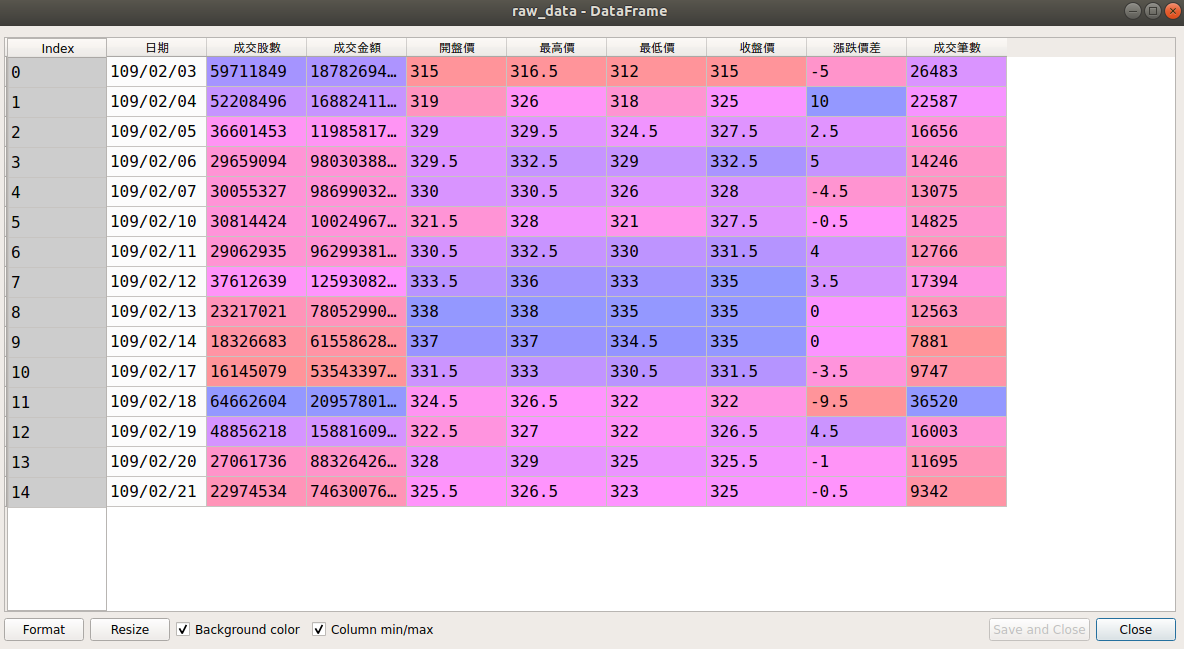1184x649 pixels.
Task: Sort by the 收盤價 column header
Action: (757, 48)
